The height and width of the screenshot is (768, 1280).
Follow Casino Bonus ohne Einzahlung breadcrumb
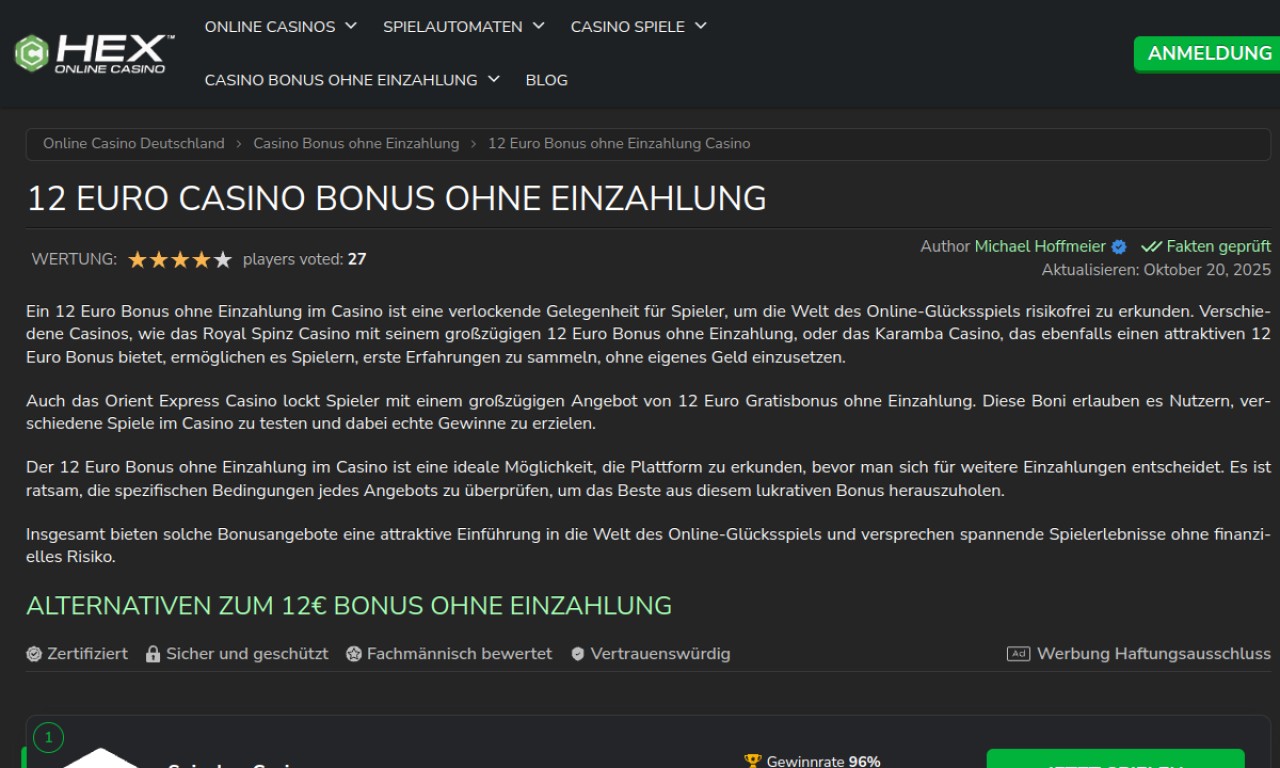click(x=356, y=144)
